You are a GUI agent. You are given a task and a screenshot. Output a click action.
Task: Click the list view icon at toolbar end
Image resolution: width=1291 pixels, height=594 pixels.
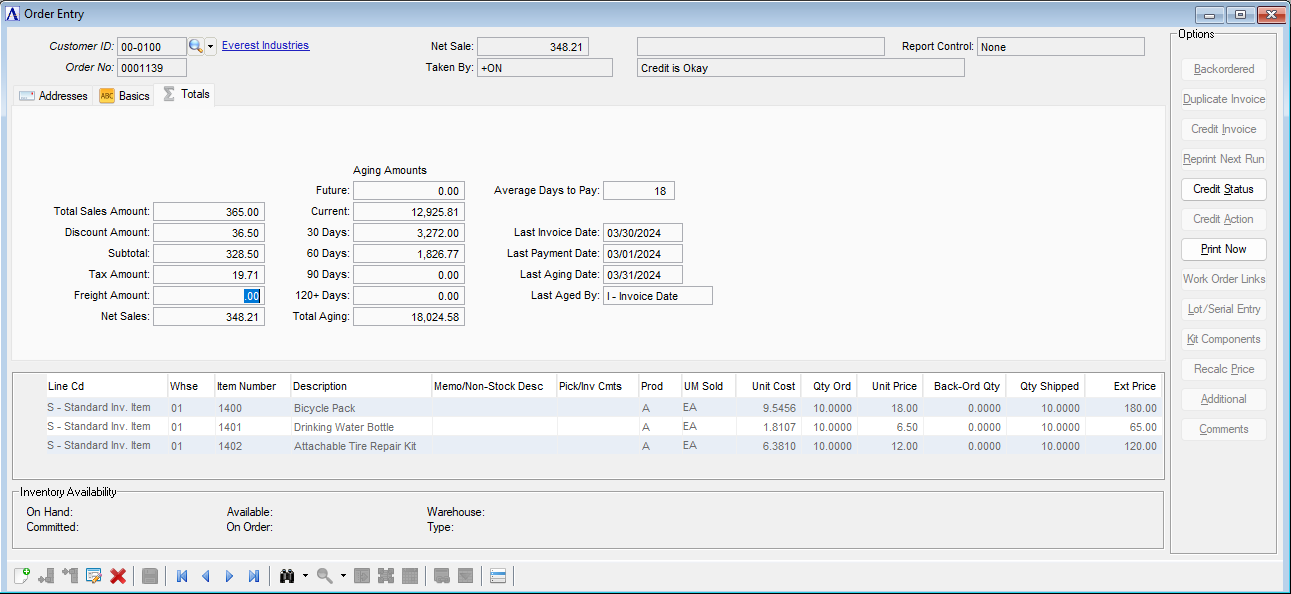498,576
